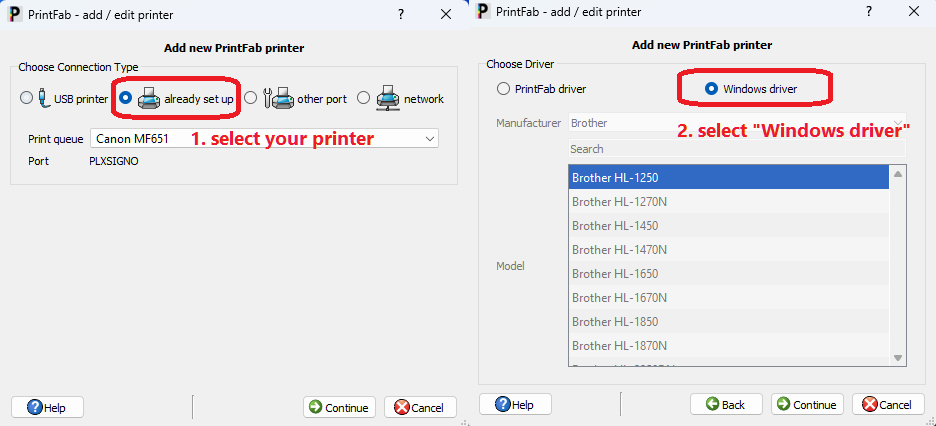Image resolution: width=936 pixels, height=426 pixels.
Task: Select Brother HL-1250 in model list
Action: point(728,177)
